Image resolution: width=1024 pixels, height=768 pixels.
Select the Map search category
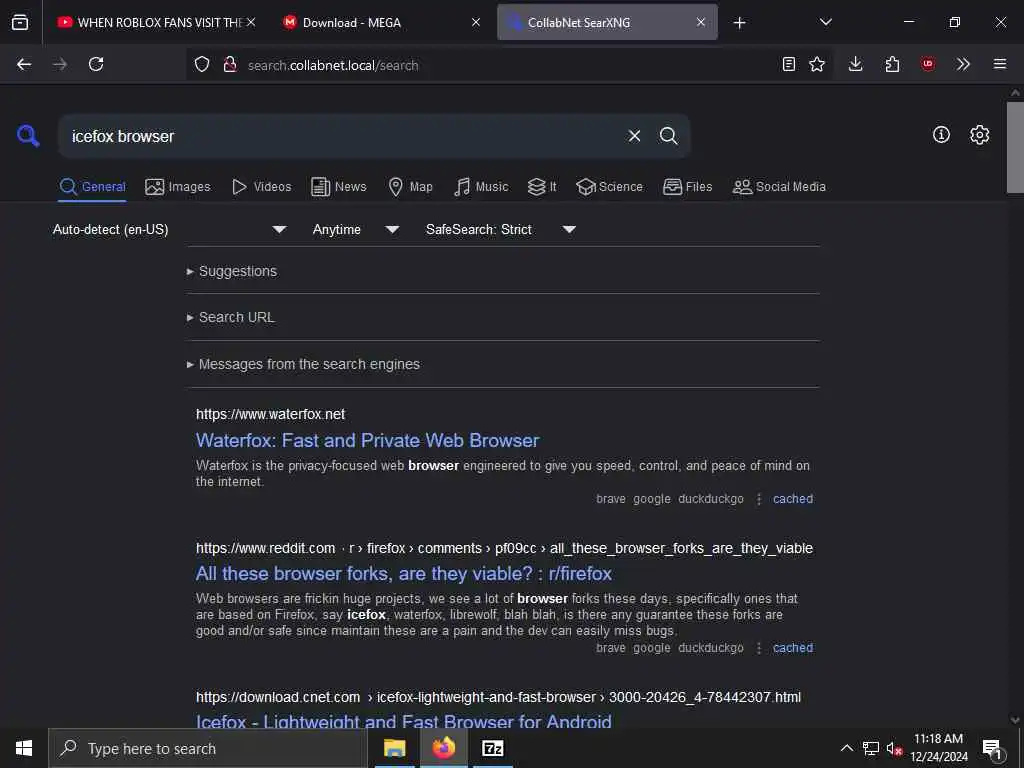410,187
